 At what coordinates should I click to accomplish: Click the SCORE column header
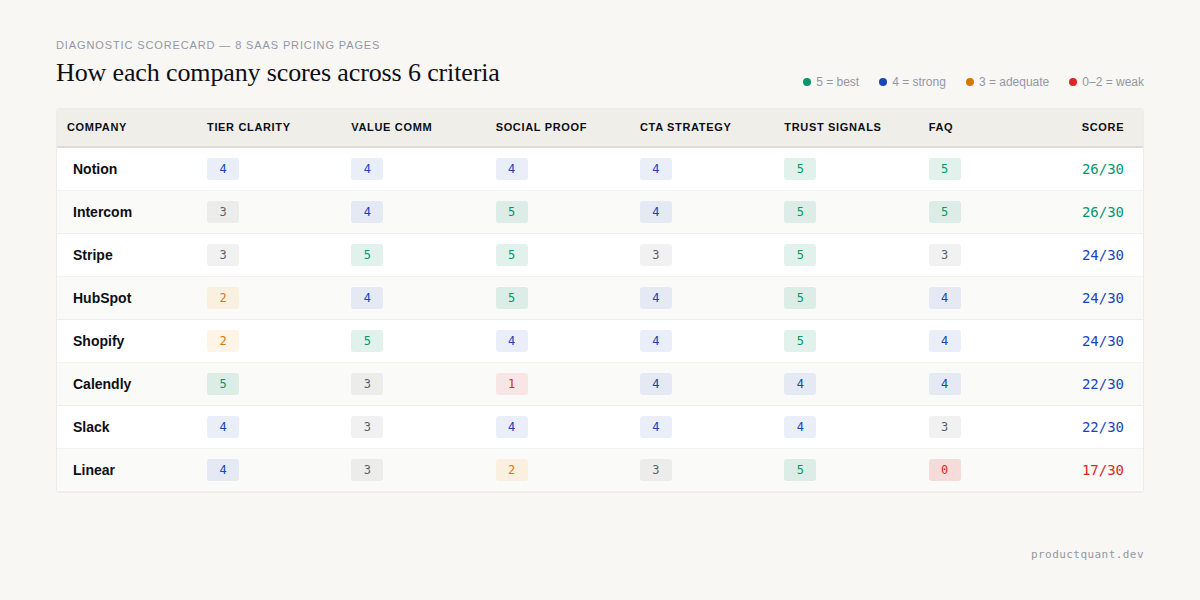point(1102,127)
